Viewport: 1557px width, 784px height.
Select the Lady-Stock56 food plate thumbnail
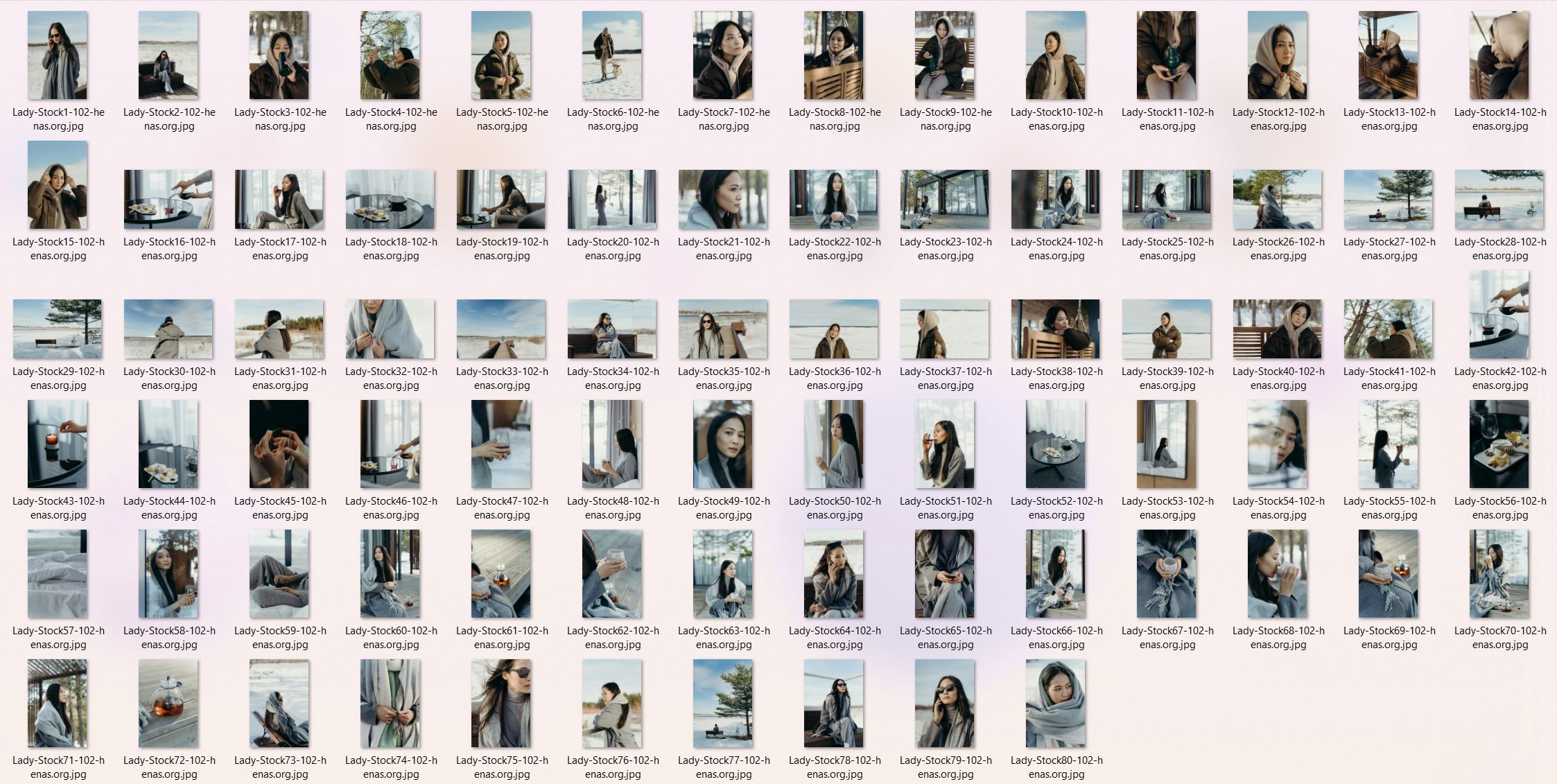click(1499, 444)
